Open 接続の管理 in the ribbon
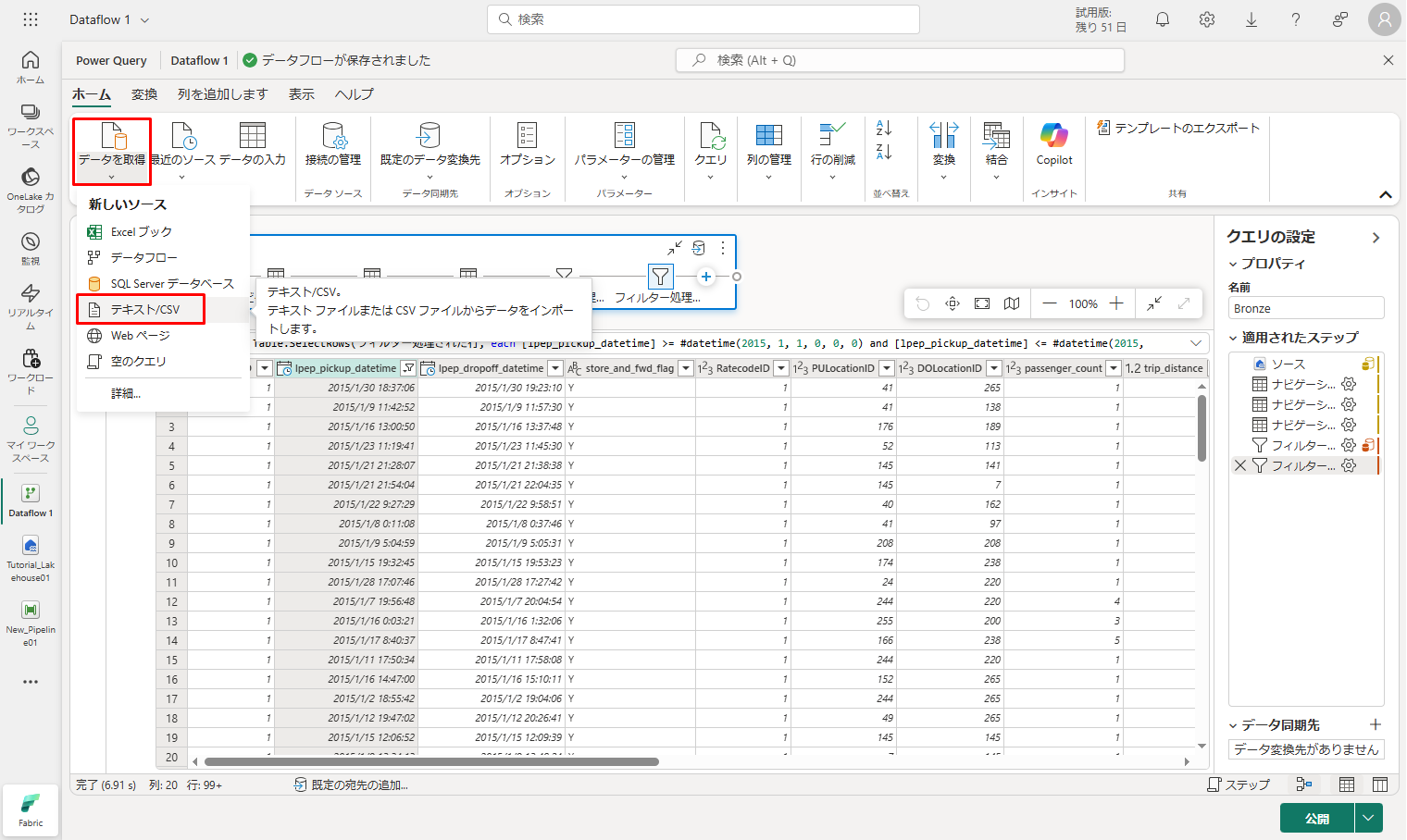1407x840 pixels. [x=333, y=144]
